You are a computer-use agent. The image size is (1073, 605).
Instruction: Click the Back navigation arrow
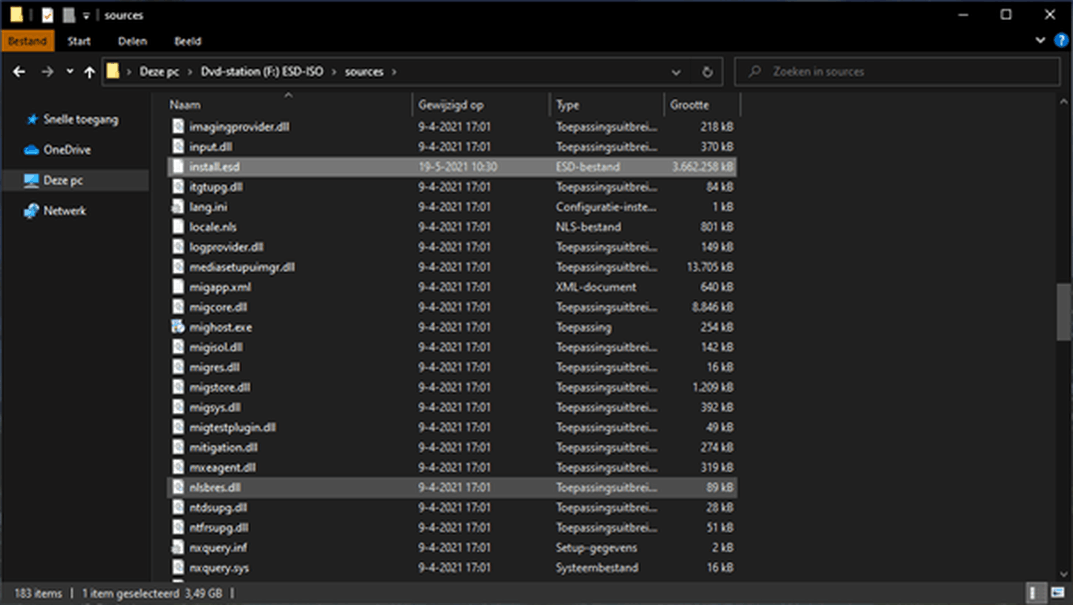[x=19, y=72]
